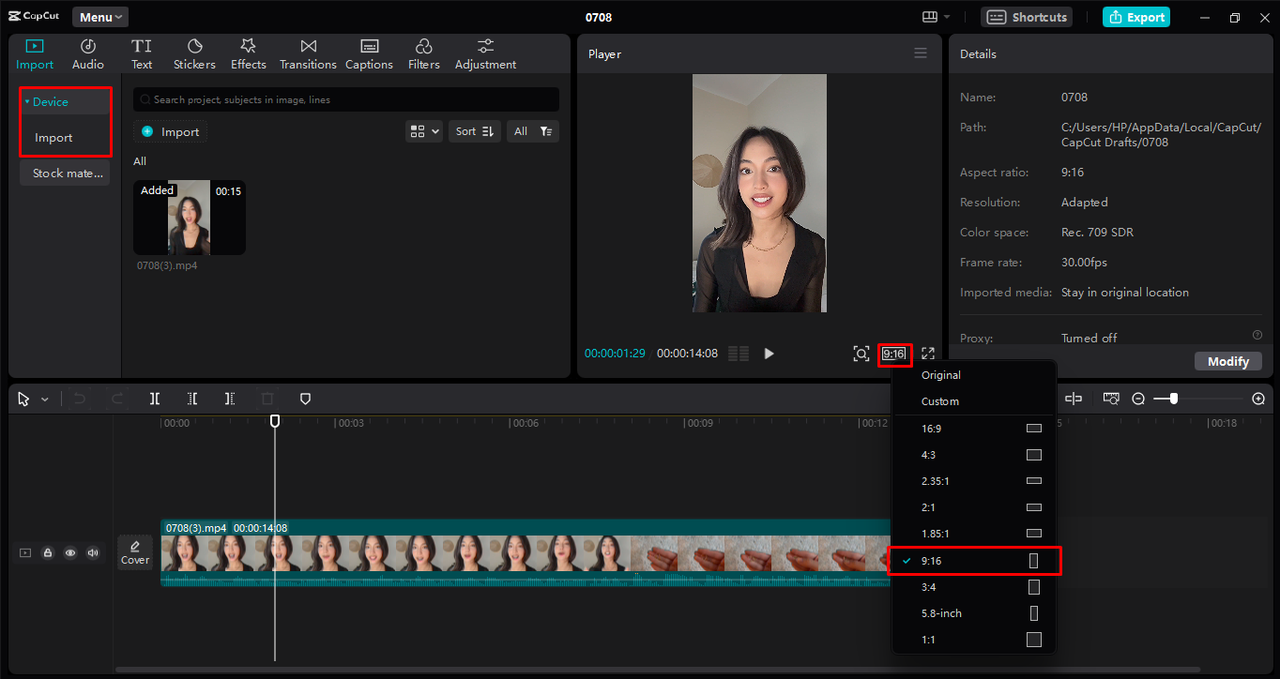Open the Stickers tab

(x=194, y=54)
